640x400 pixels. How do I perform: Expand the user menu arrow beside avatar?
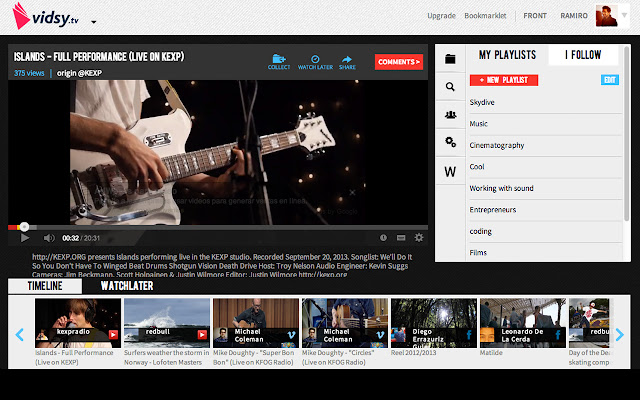point(624,16)
